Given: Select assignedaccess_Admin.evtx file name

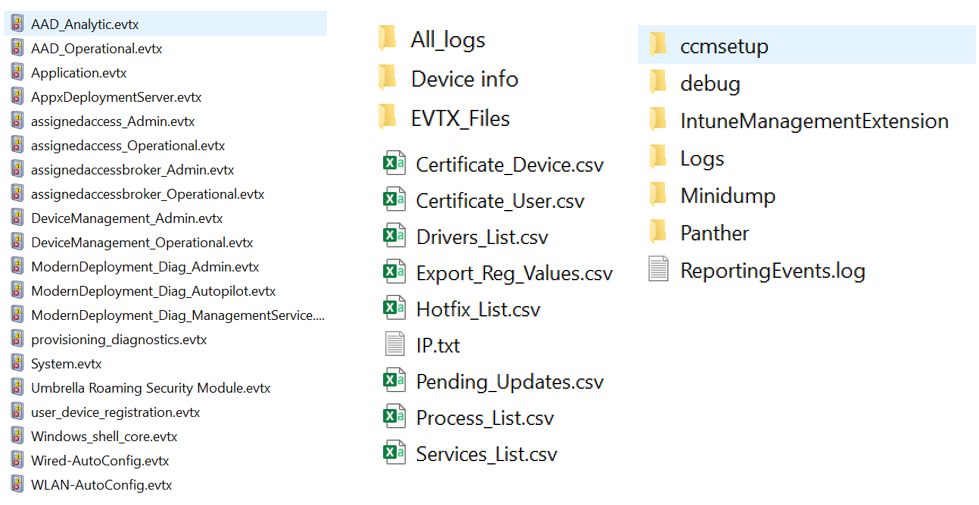Looking at the screenshot, I should (113, 122).
